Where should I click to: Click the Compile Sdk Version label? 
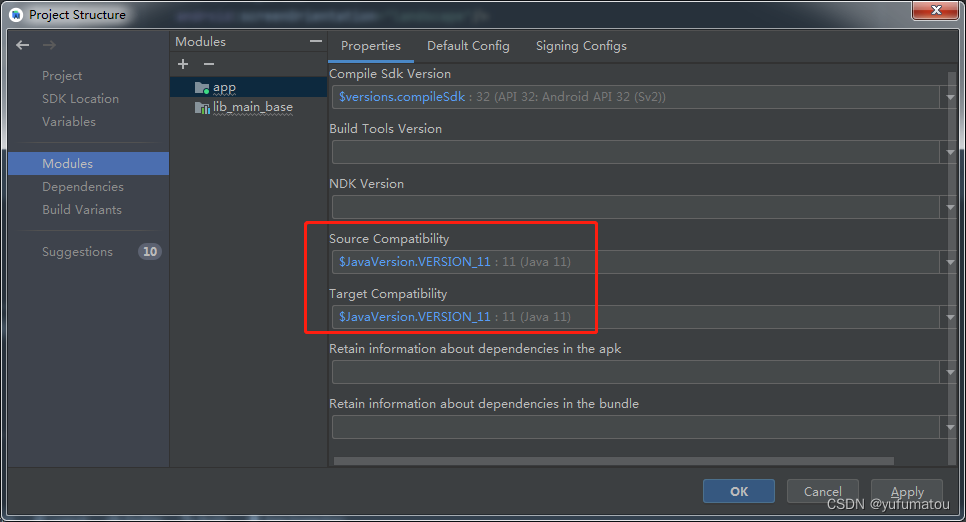[390, 73]
